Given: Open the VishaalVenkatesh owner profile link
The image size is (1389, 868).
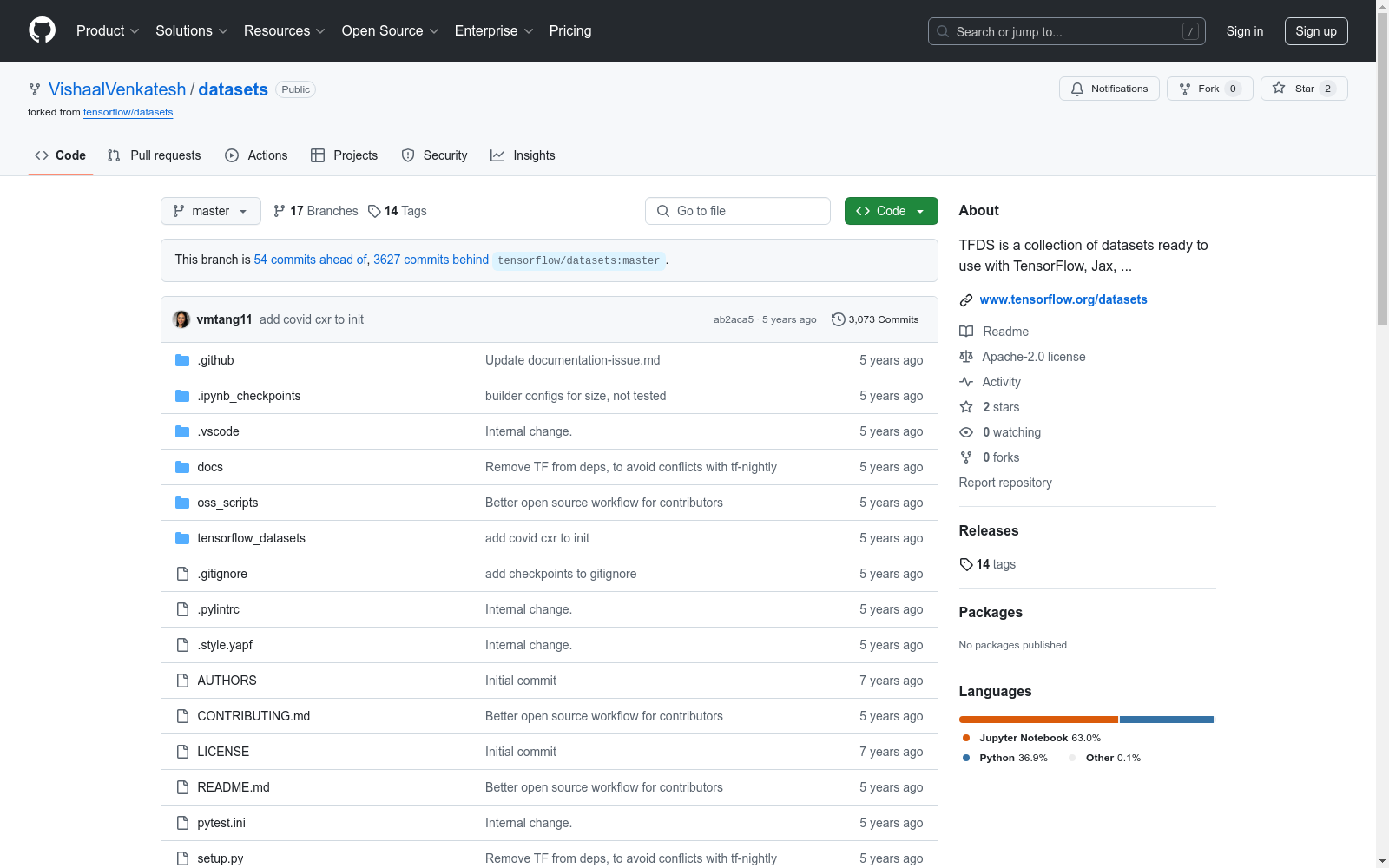Looking at the screenshot, I should click(117, 89).
